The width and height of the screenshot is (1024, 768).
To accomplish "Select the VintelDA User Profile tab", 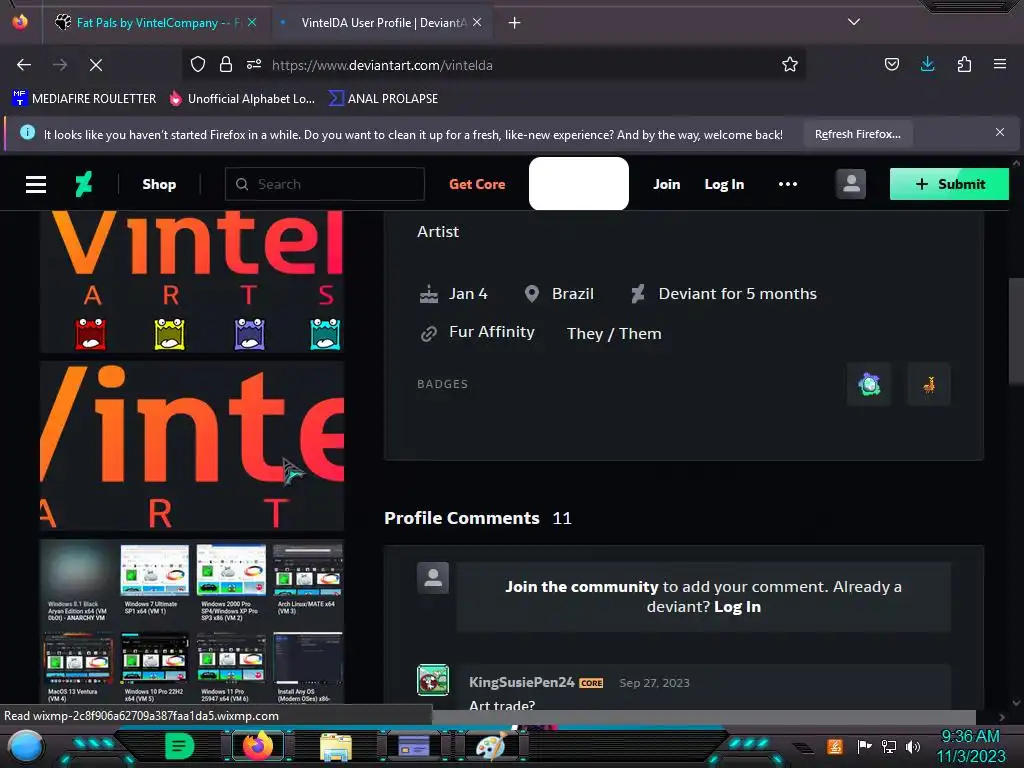I will (x=383, y=22).
